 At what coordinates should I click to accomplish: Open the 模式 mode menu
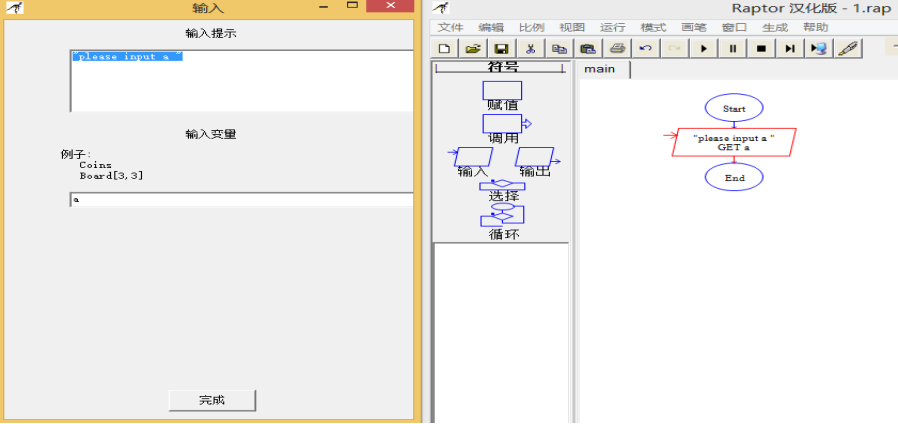coord(653,28)
